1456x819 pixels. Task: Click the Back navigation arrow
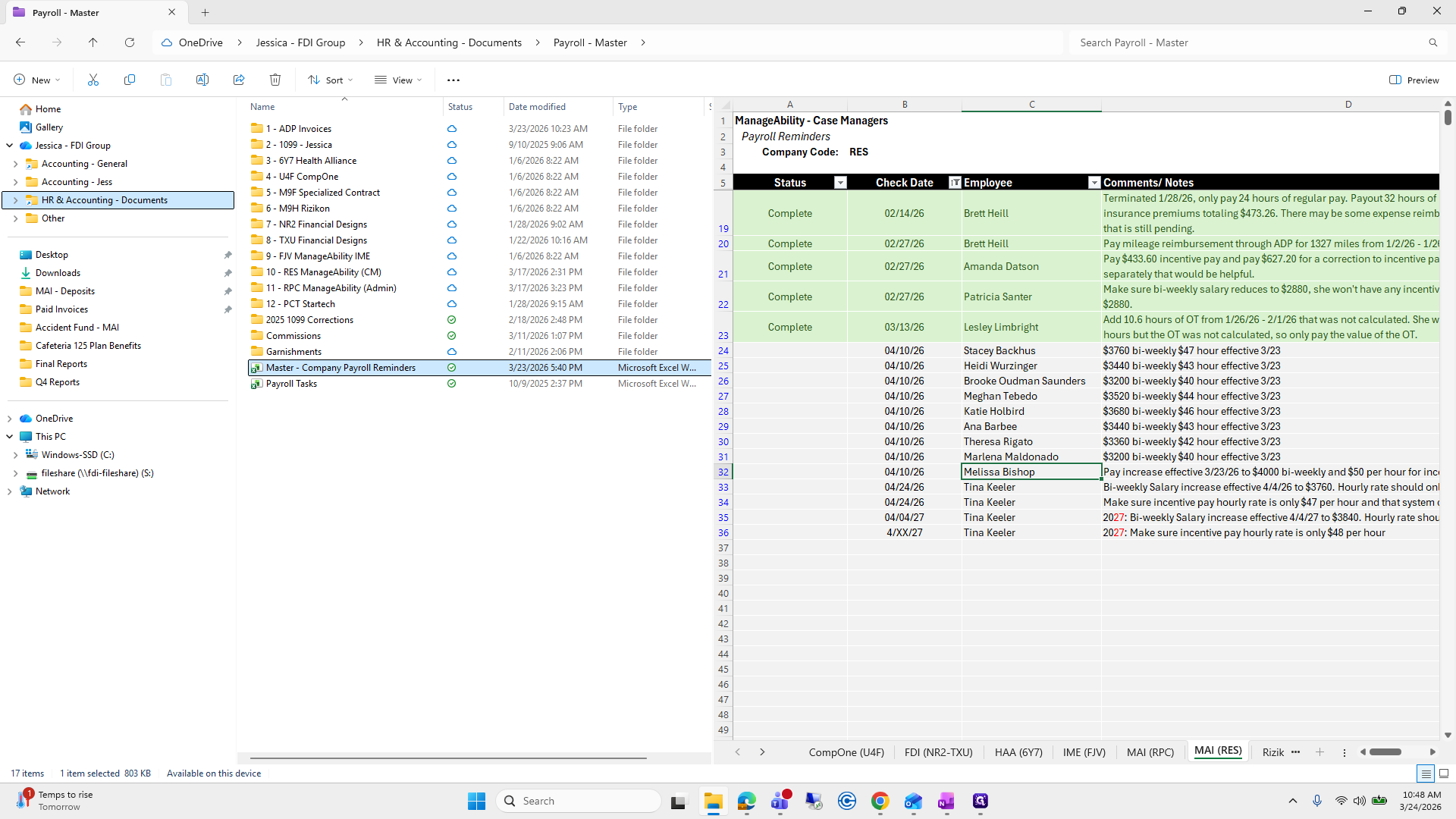[20, 42]
